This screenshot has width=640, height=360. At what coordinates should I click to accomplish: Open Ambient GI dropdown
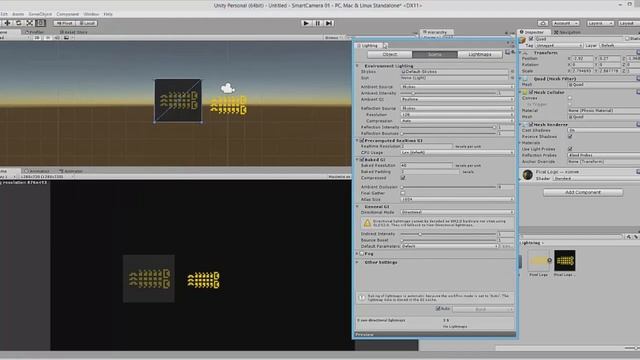click(457, 99)
